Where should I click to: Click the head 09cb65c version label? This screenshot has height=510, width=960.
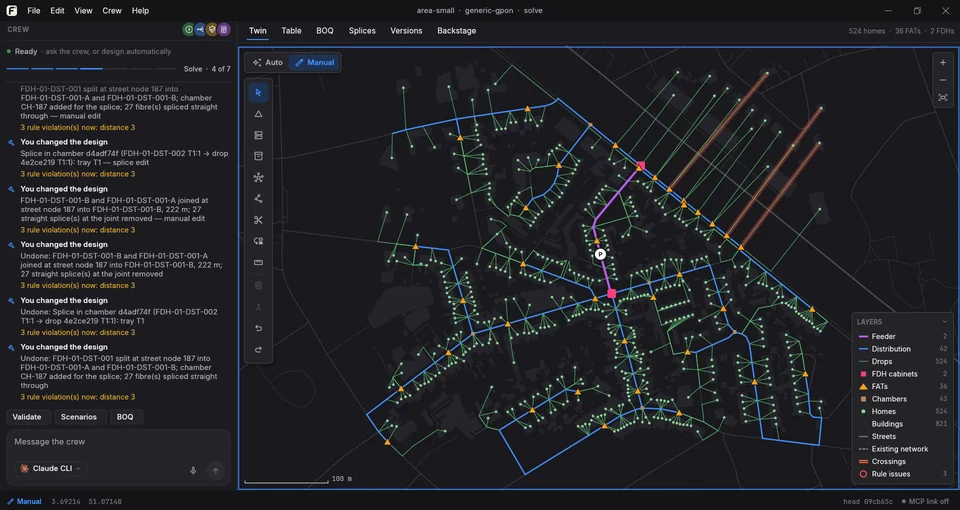tap(868, 501)
